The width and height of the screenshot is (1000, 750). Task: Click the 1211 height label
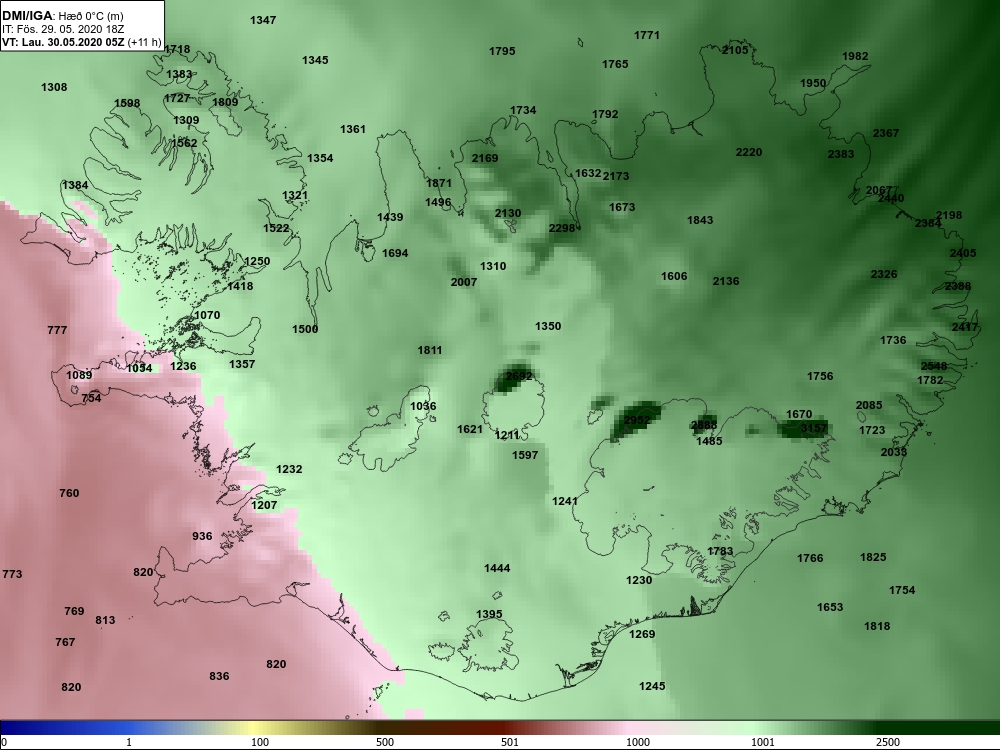[x=507, y=436]
